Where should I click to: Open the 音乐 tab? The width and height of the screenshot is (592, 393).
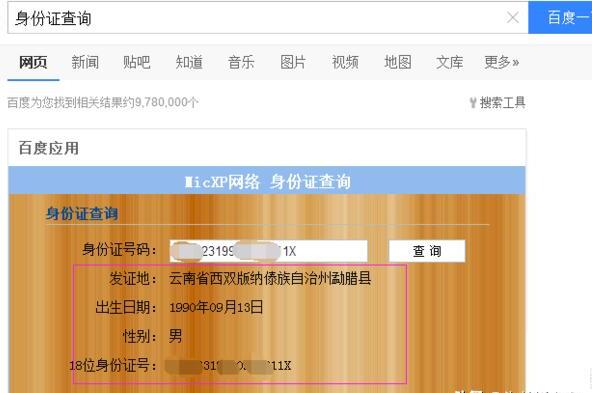tap(241, 62)
